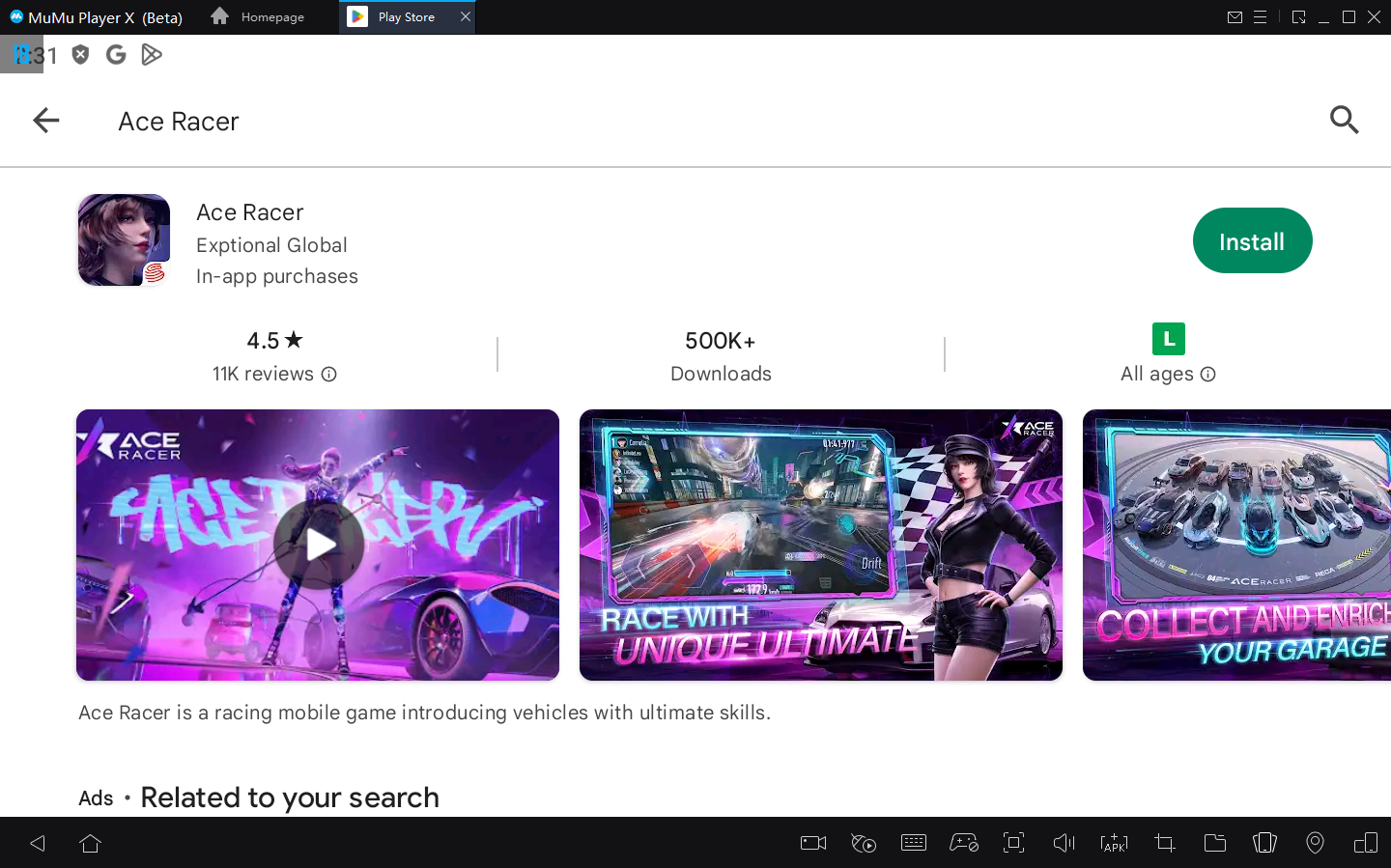
Task: Click the back arrow in Play Store
Action: click(45, 121)
